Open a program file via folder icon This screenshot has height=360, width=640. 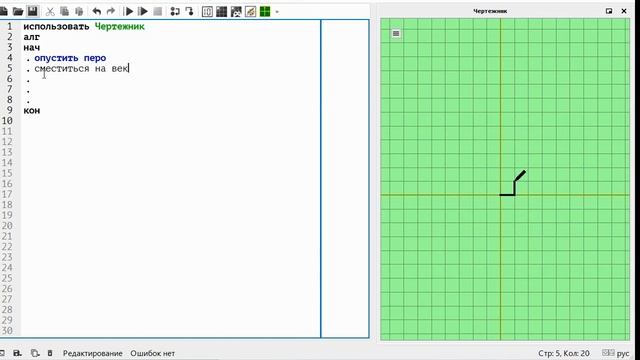(18, 11)
